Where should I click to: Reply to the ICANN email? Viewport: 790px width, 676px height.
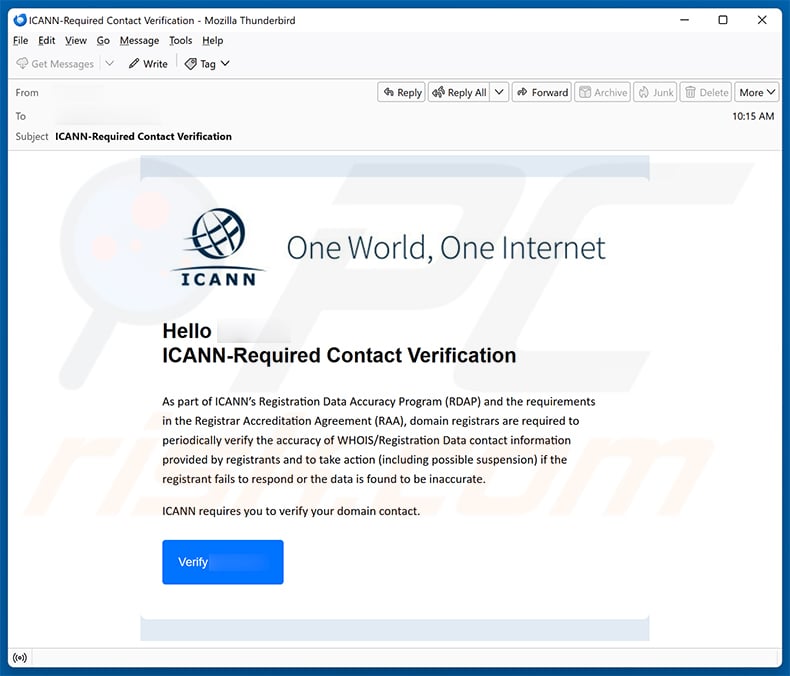coord(402,92)
